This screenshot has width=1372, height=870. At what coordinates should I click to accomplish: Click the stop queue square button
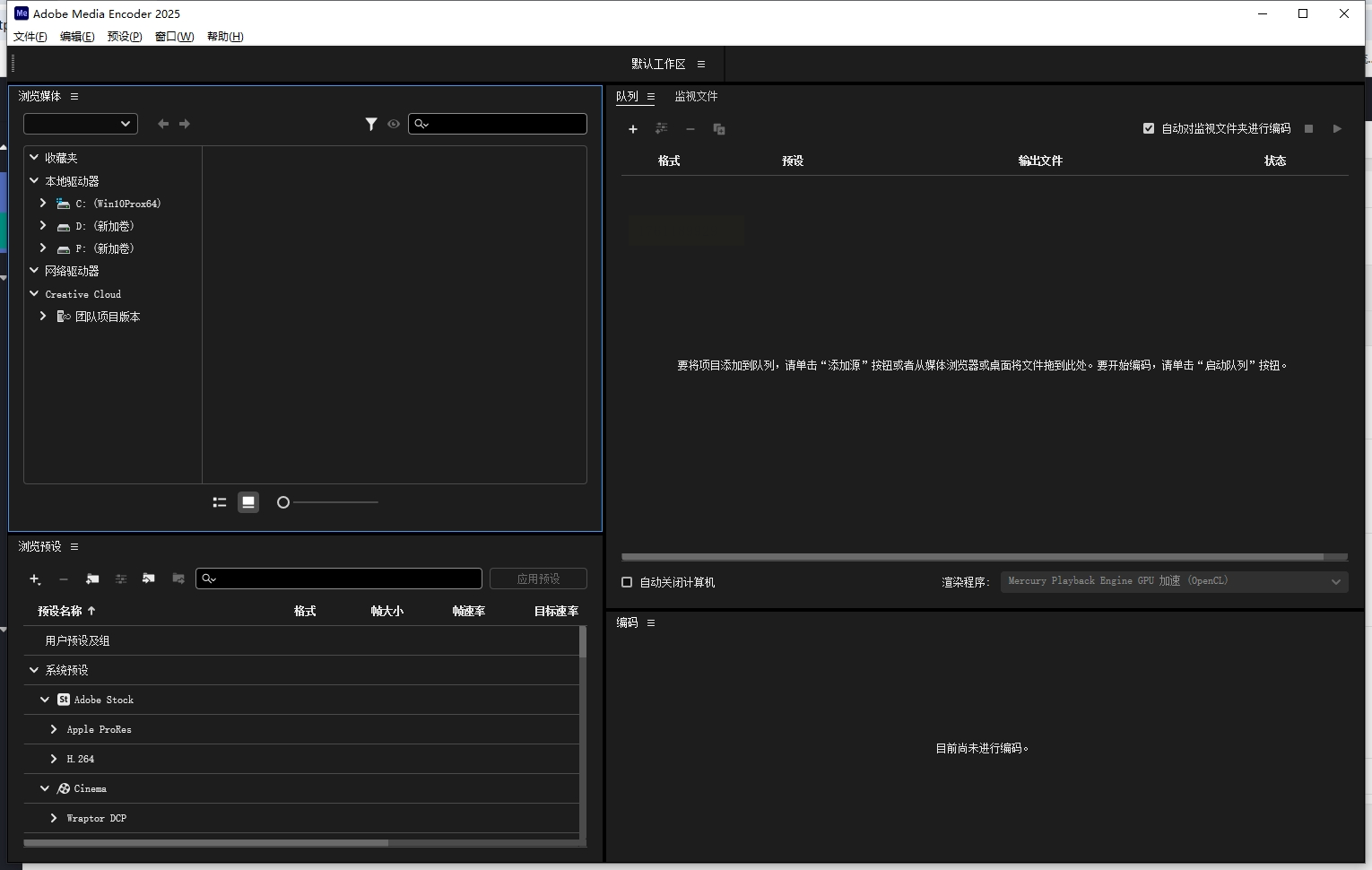pyautogui.click(x=1309, y=129)
